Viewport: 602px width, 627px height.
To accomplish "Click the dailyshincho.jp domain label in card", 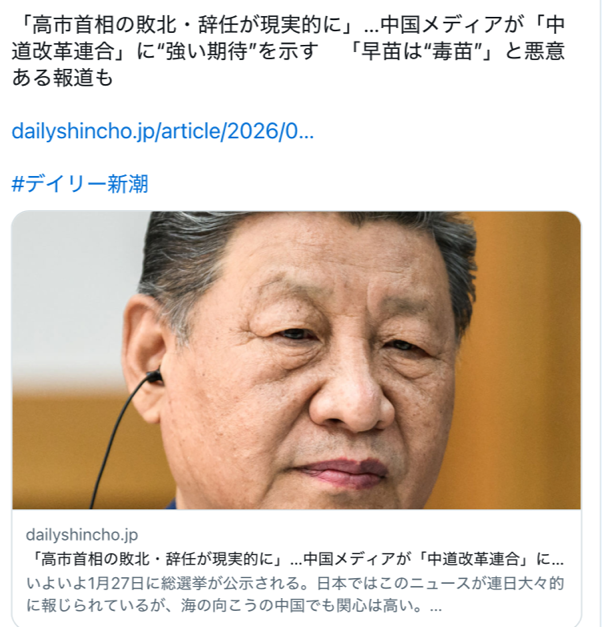I will (x=82, y=535).
